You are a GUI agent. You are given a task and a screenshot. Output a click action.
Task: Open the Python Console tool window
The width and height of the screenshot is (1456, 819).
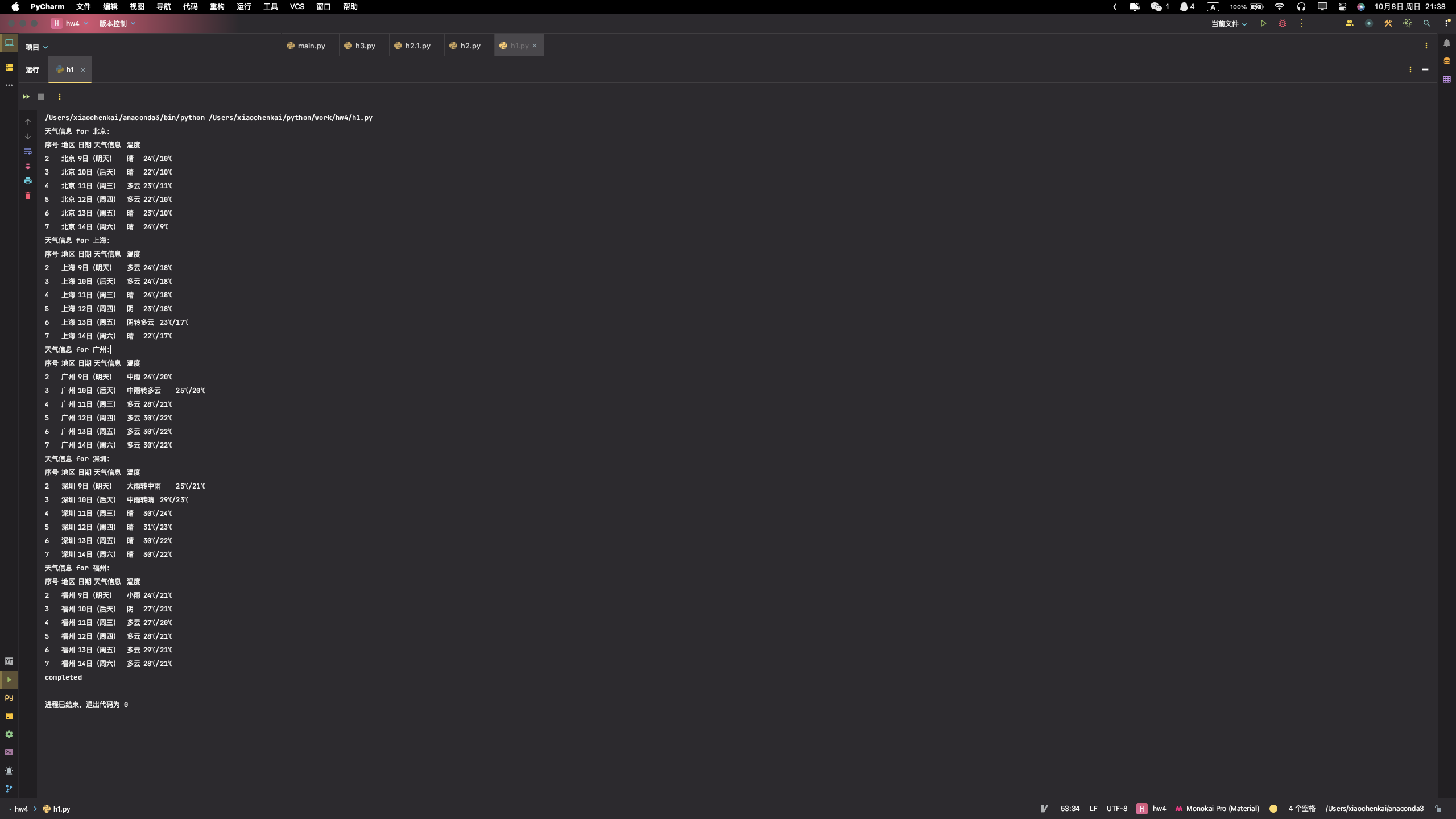tap(9, 698)
